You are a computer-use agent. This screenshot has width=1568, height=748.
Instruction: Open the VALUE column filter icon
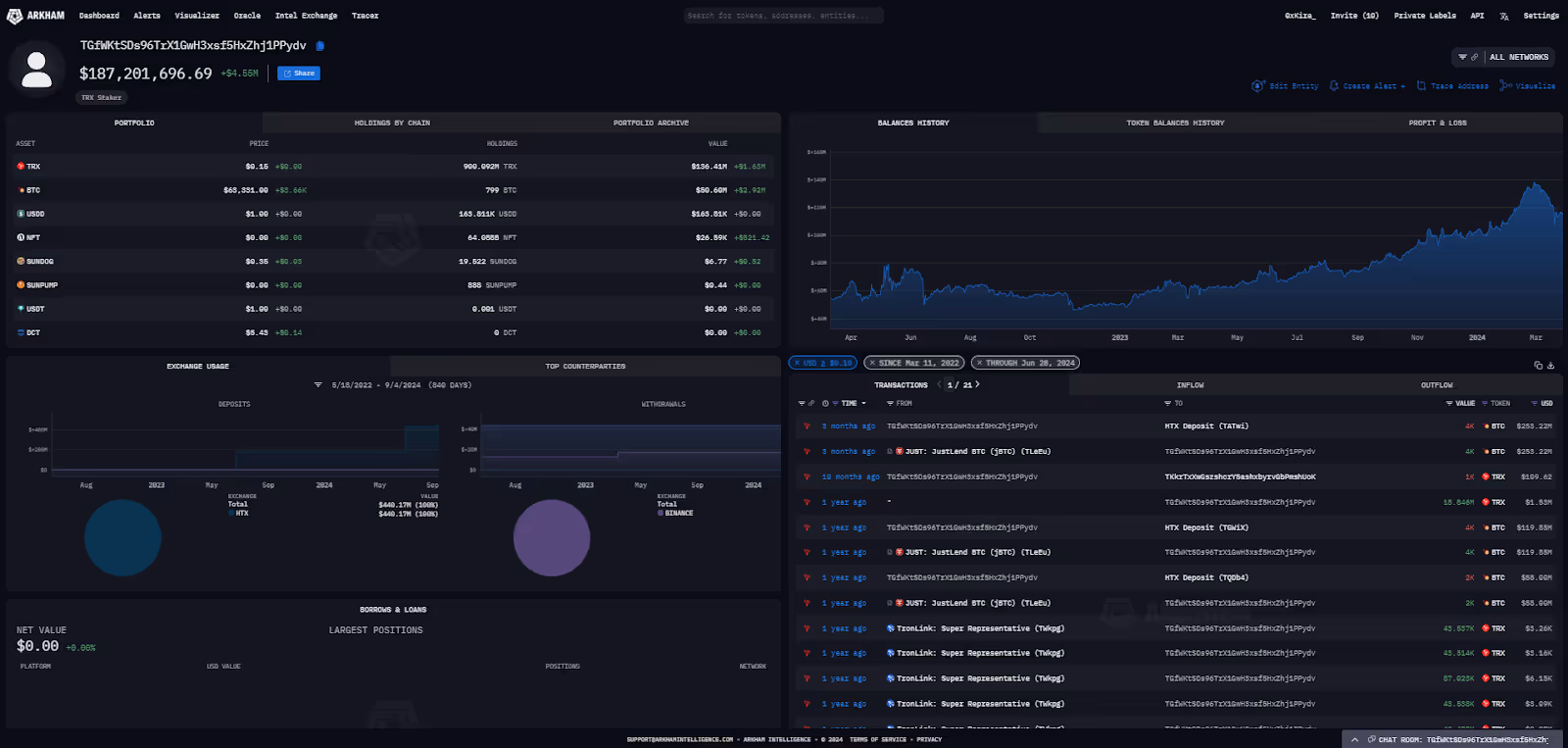pos(1449,403)
